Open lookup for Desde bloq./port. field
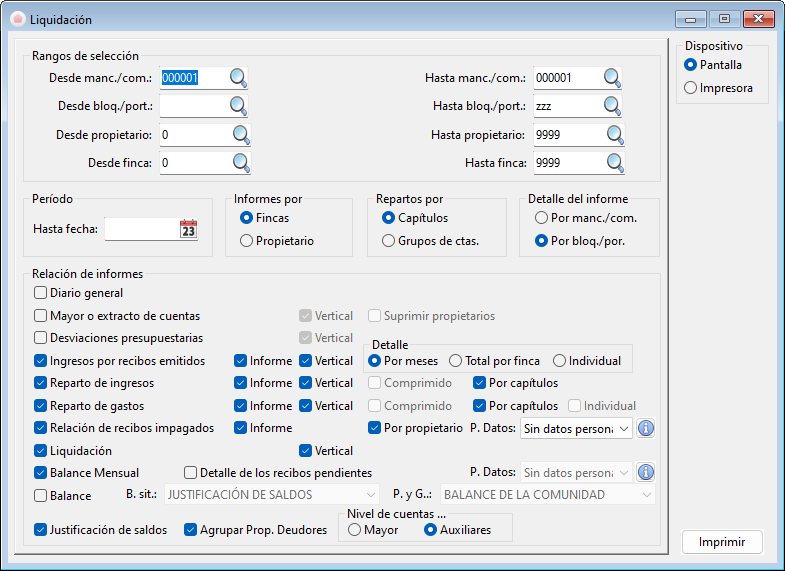 (x=238, y=106)
